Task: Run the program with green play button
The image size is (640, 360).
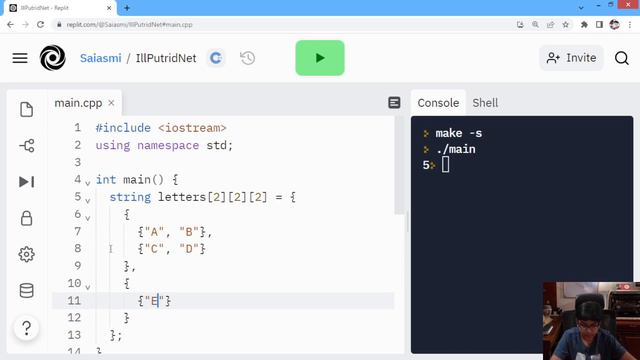Action: click(x=320, y=58)
